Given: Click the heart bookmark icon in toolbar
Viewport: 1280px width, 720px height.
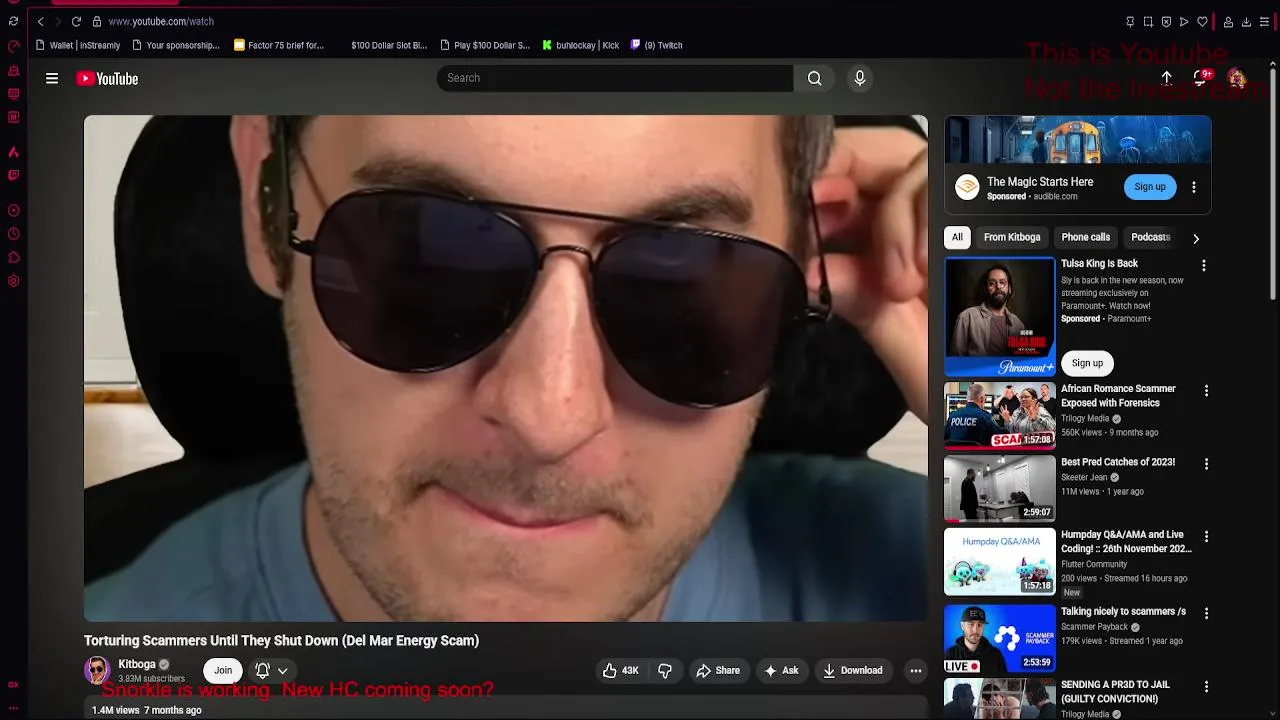Looking at the screenshot, I should point(1202,21).
